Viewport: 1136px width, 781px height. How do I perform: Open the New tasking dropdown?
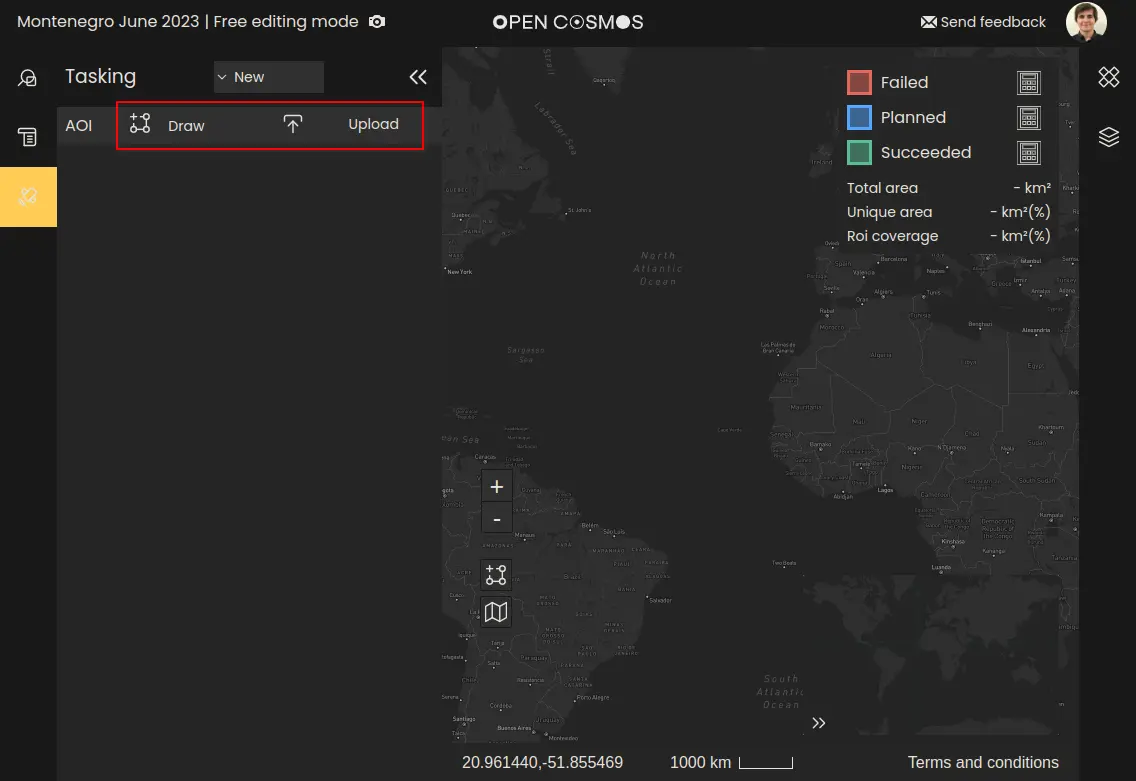pyautogui.click(x=268, y=77)
